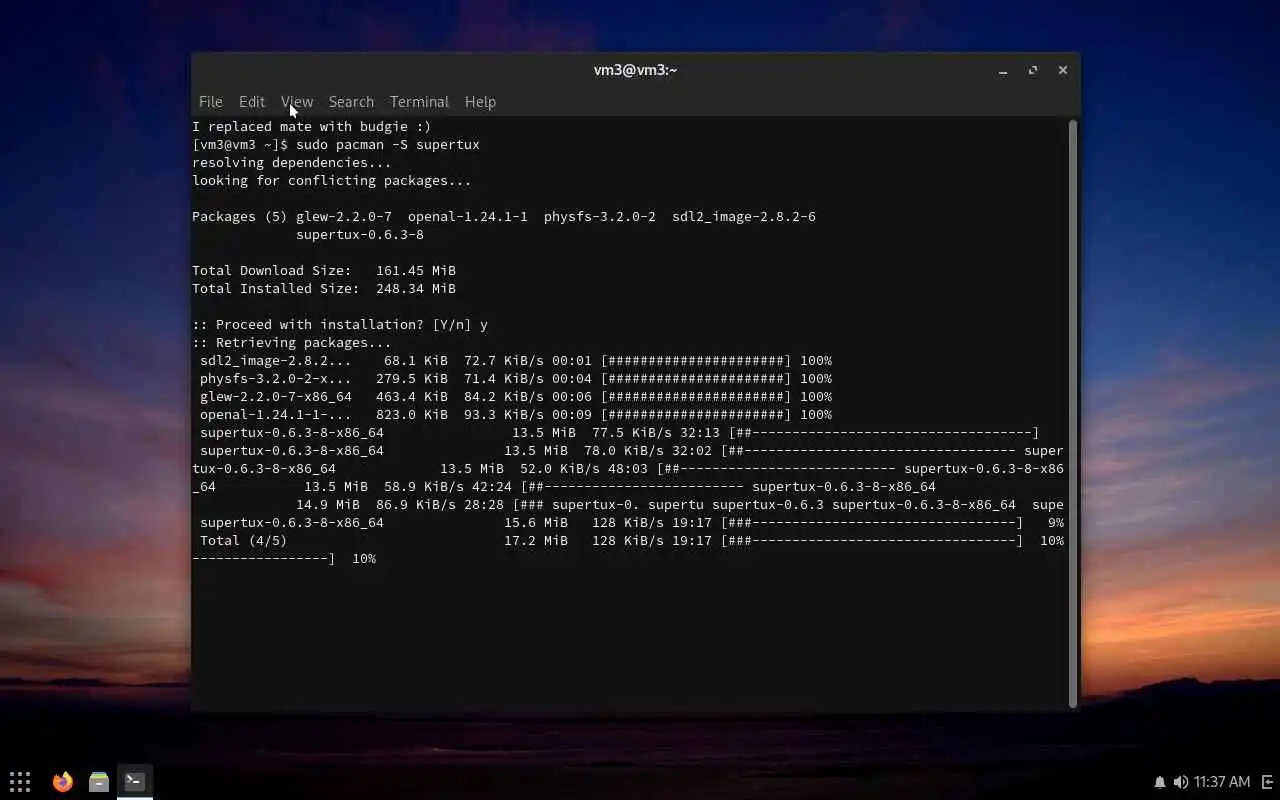Click the '463.4 KiB' size value
1280x800 pixels.
point(412,397)
